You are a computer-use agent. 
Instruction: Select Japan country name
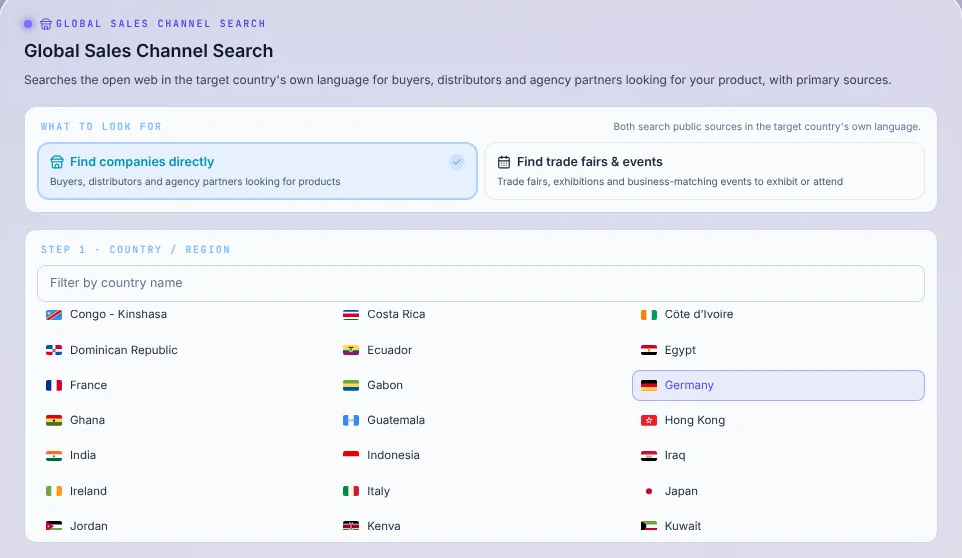(681, 491)
